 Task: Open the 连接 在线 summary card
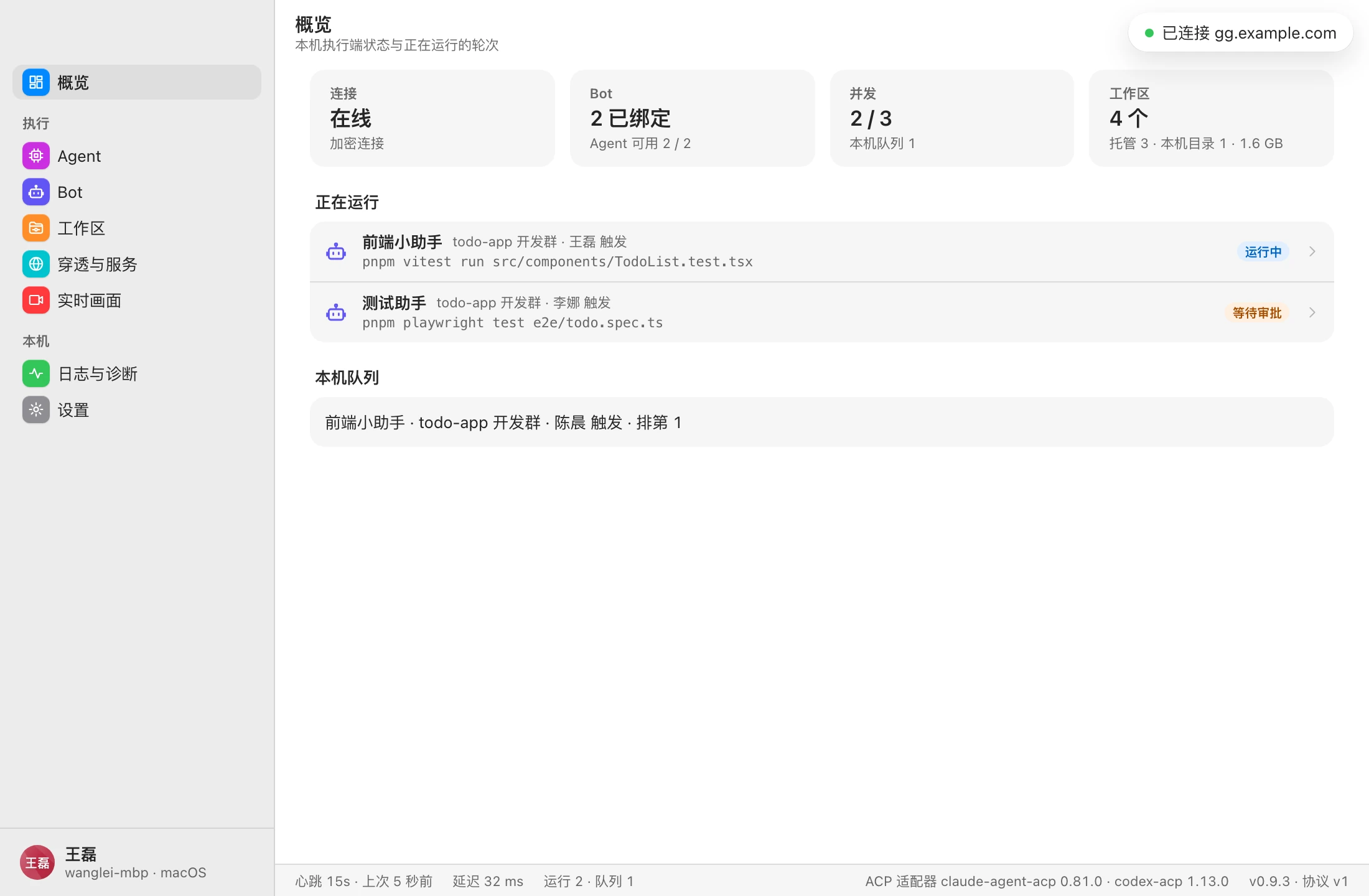(432, 118)
